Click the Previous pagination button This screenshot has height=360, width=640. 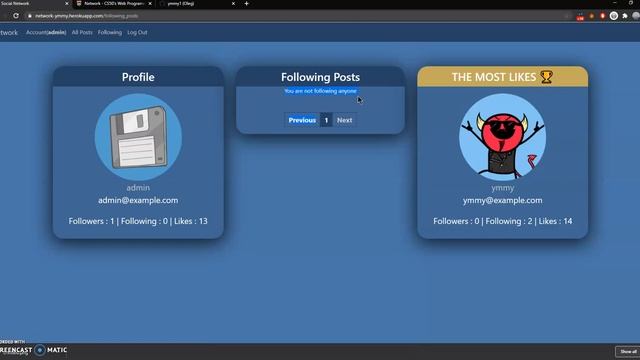pyautogui.click(x=302, y=120)
